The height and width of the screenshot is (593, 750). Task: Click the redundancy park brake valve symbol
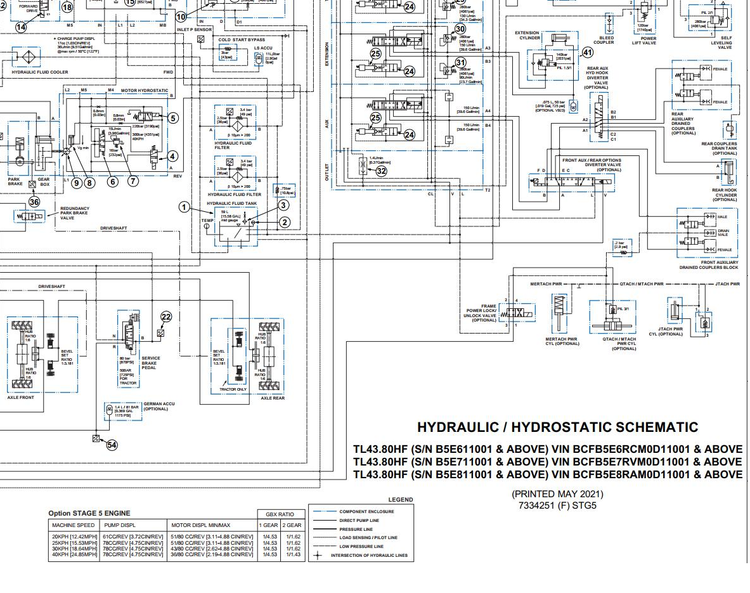point(29,216)
